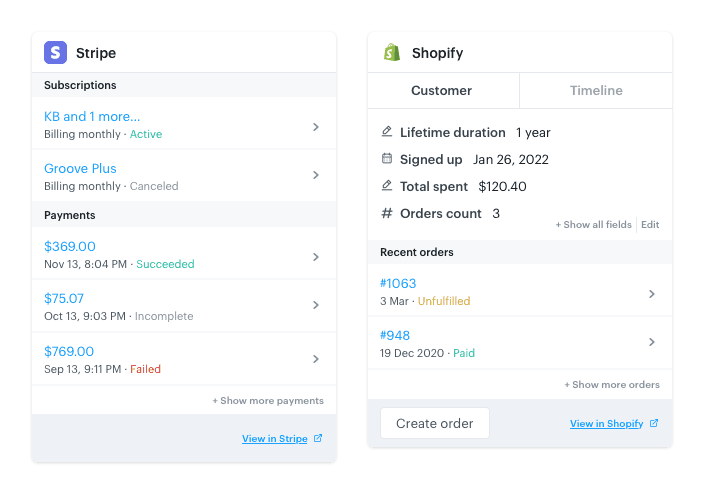Image resolution: width=705 pixels, height=494 pixels.
Task: Click pencil icon beside Lifetime duration
Action: click(387, 132)
